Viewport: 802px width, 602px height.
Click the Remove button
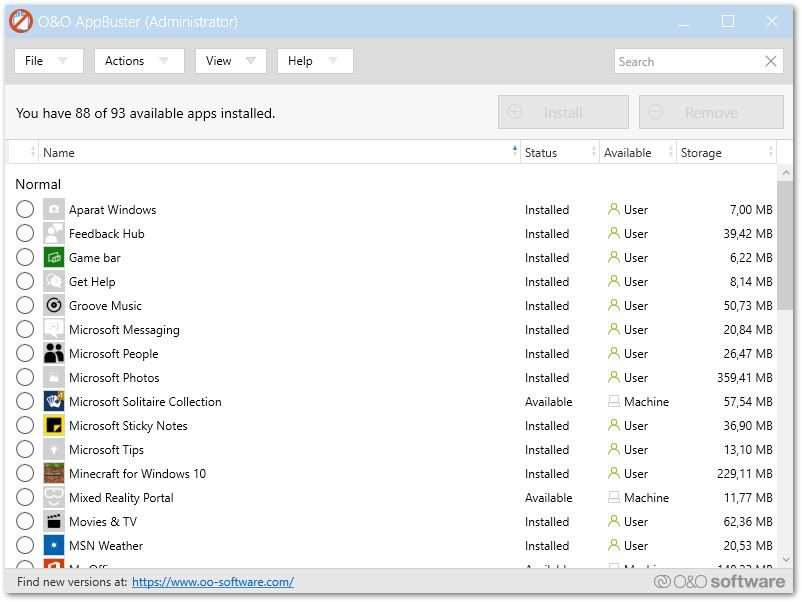[x=711, y=112]
